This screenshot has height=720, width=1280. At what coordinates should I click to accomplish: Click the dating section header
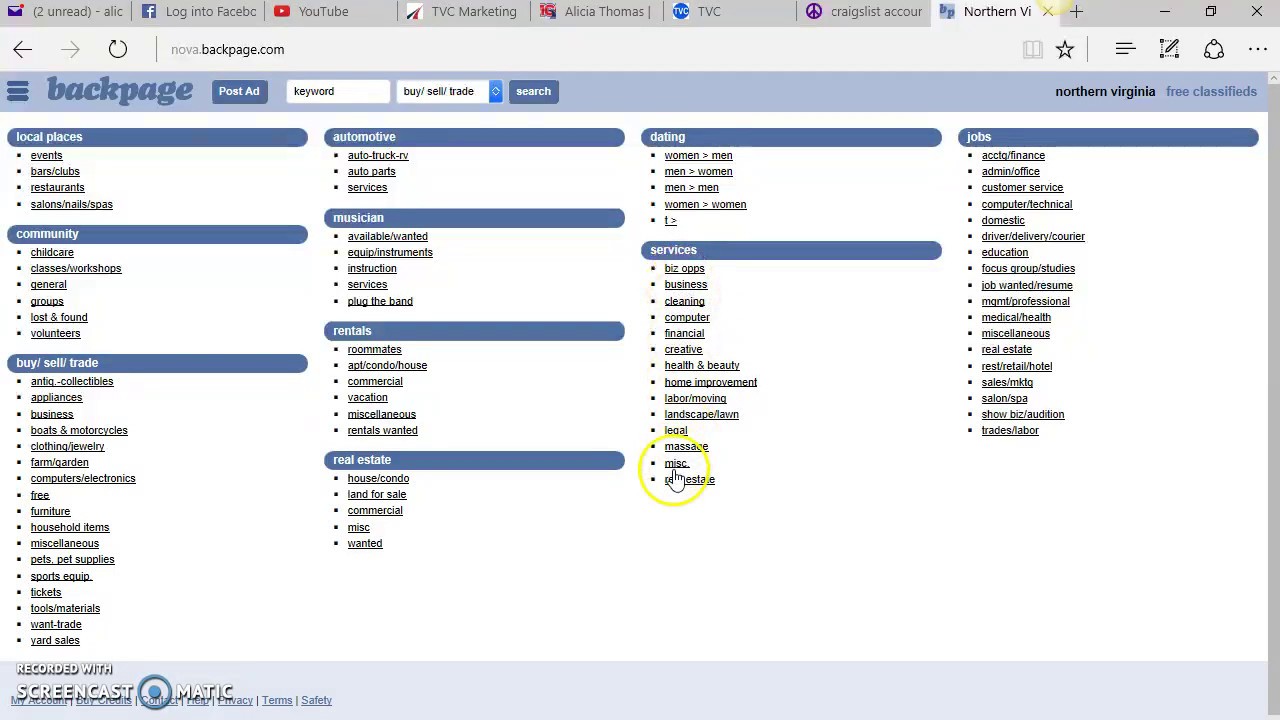(x=791, y=137)
